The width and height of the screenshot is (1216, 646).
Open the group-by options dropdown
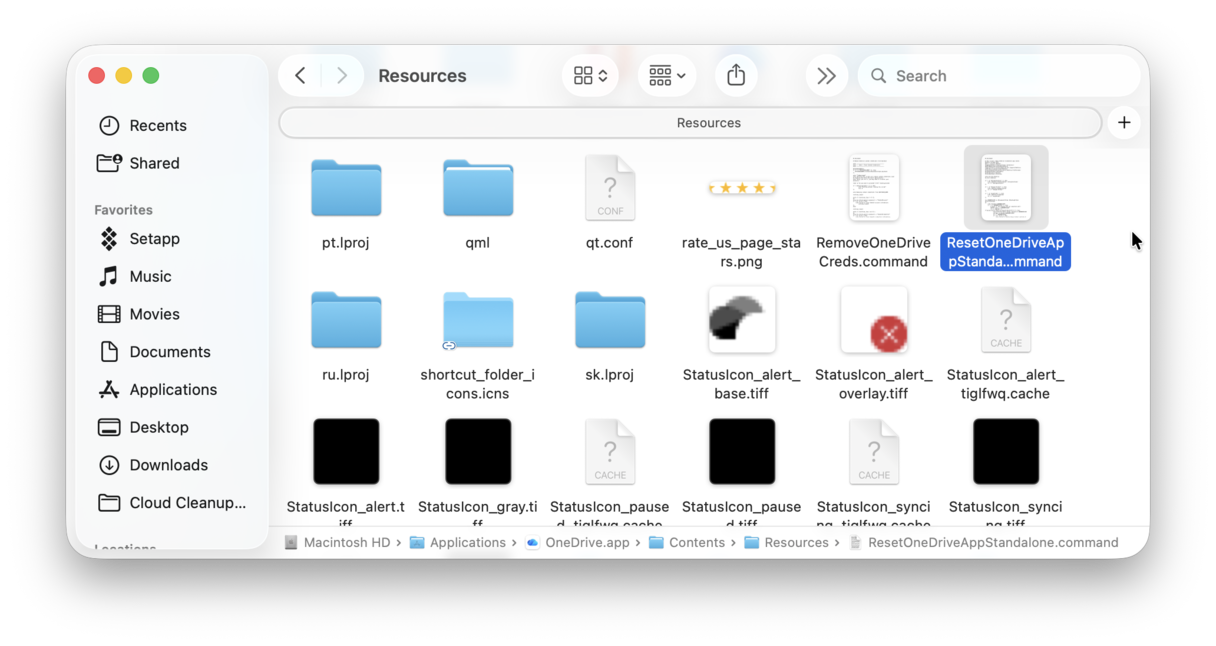coord(667,76)
